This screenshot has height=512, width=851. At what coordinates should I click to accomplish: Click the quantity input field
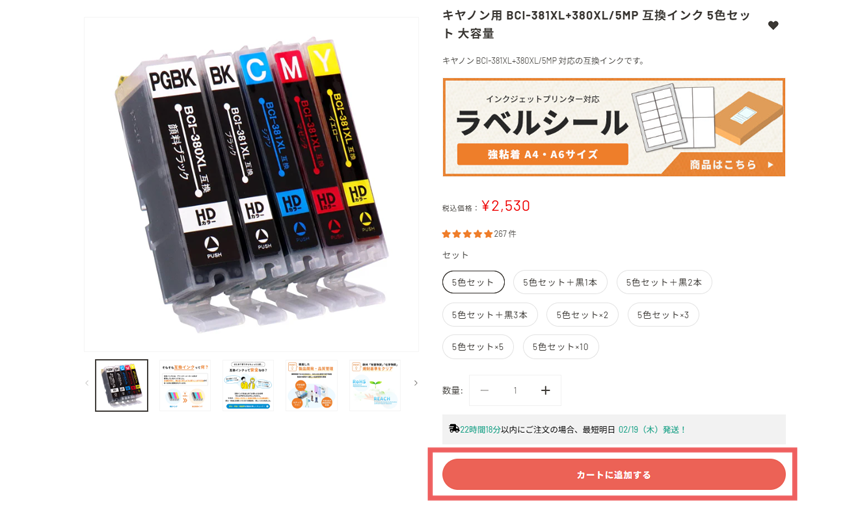(x=515, y=390)
